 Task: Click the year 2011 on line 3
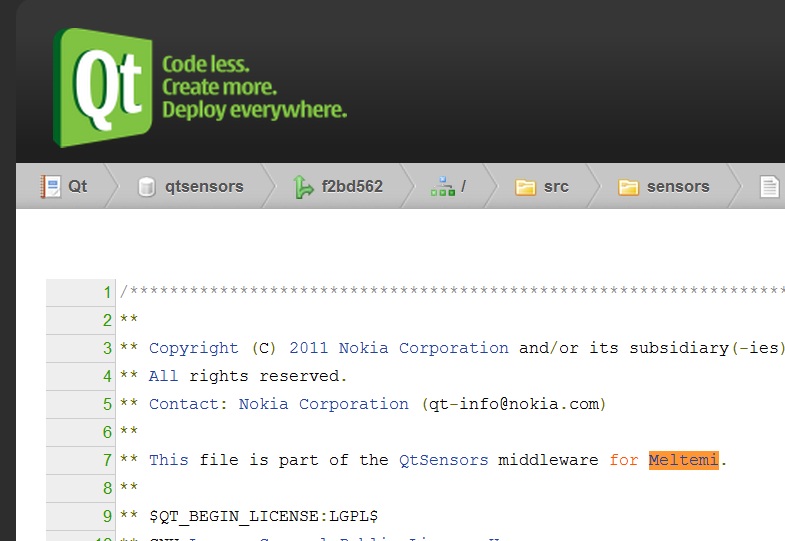click(x=309, y=348)
